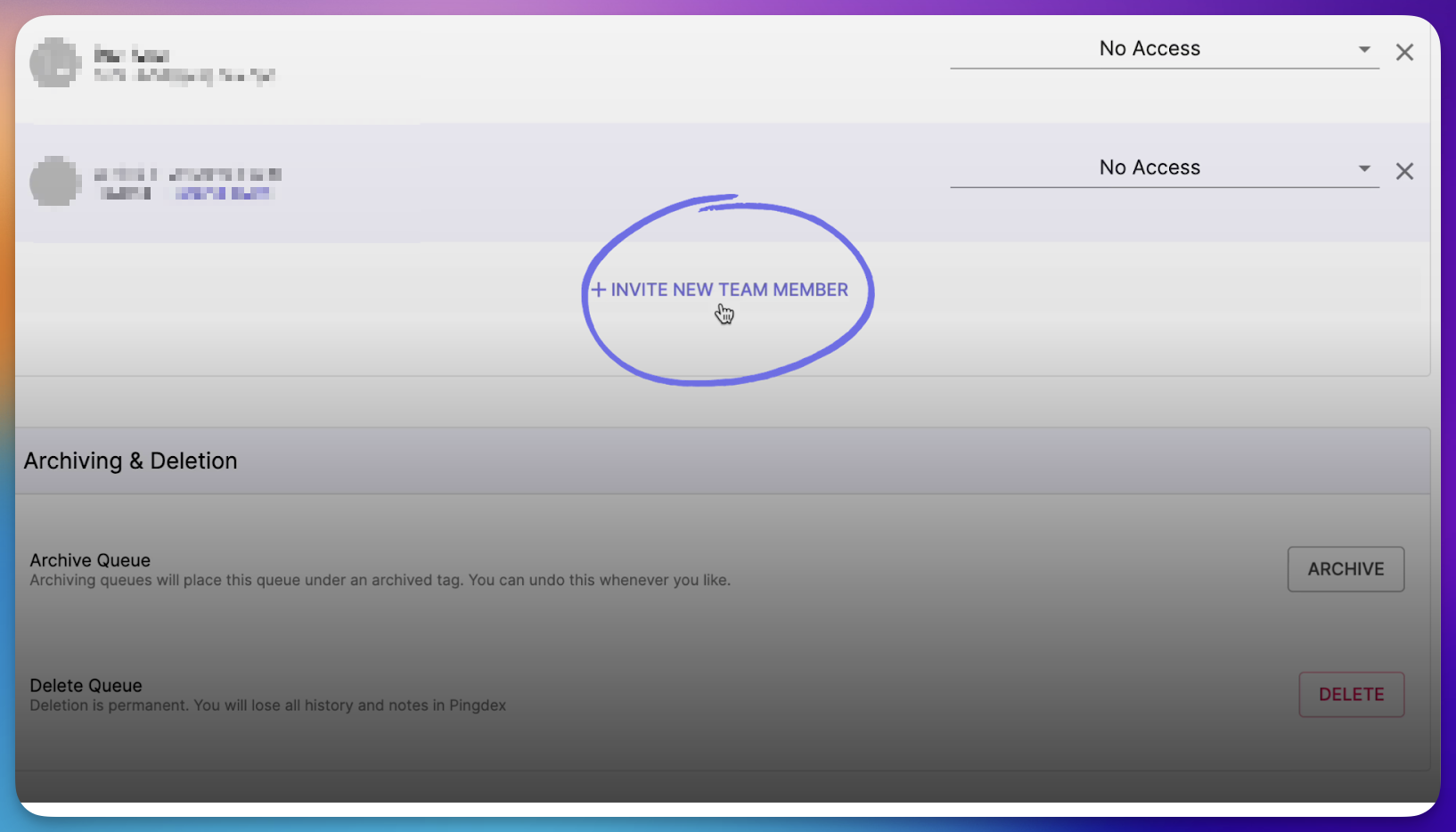Click Invite New Team Member
The image size is (1456, 832).
[x=720, y=290]
